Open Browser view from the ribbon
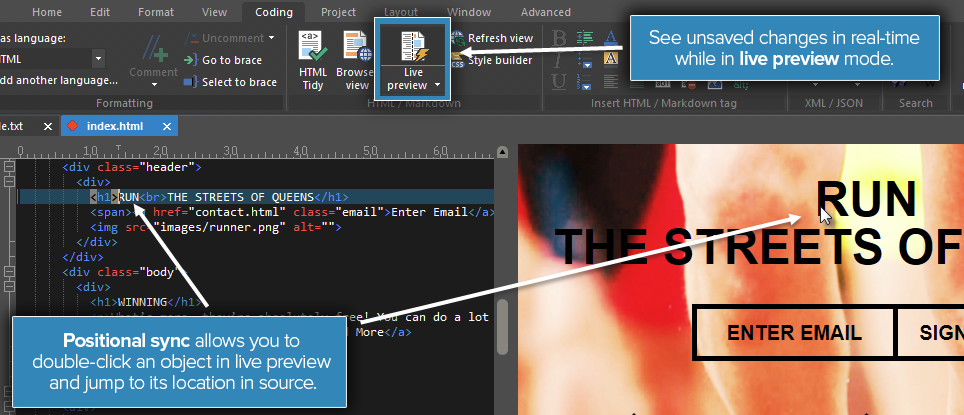Image resolution: width=964 pixels, height=415 pixels. 357,60
